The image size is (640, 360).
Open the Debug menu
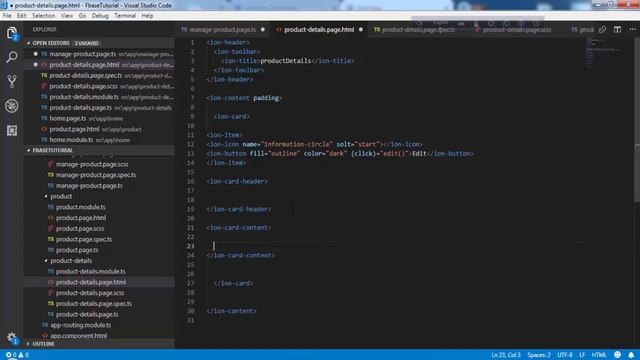tap(100, 16)
